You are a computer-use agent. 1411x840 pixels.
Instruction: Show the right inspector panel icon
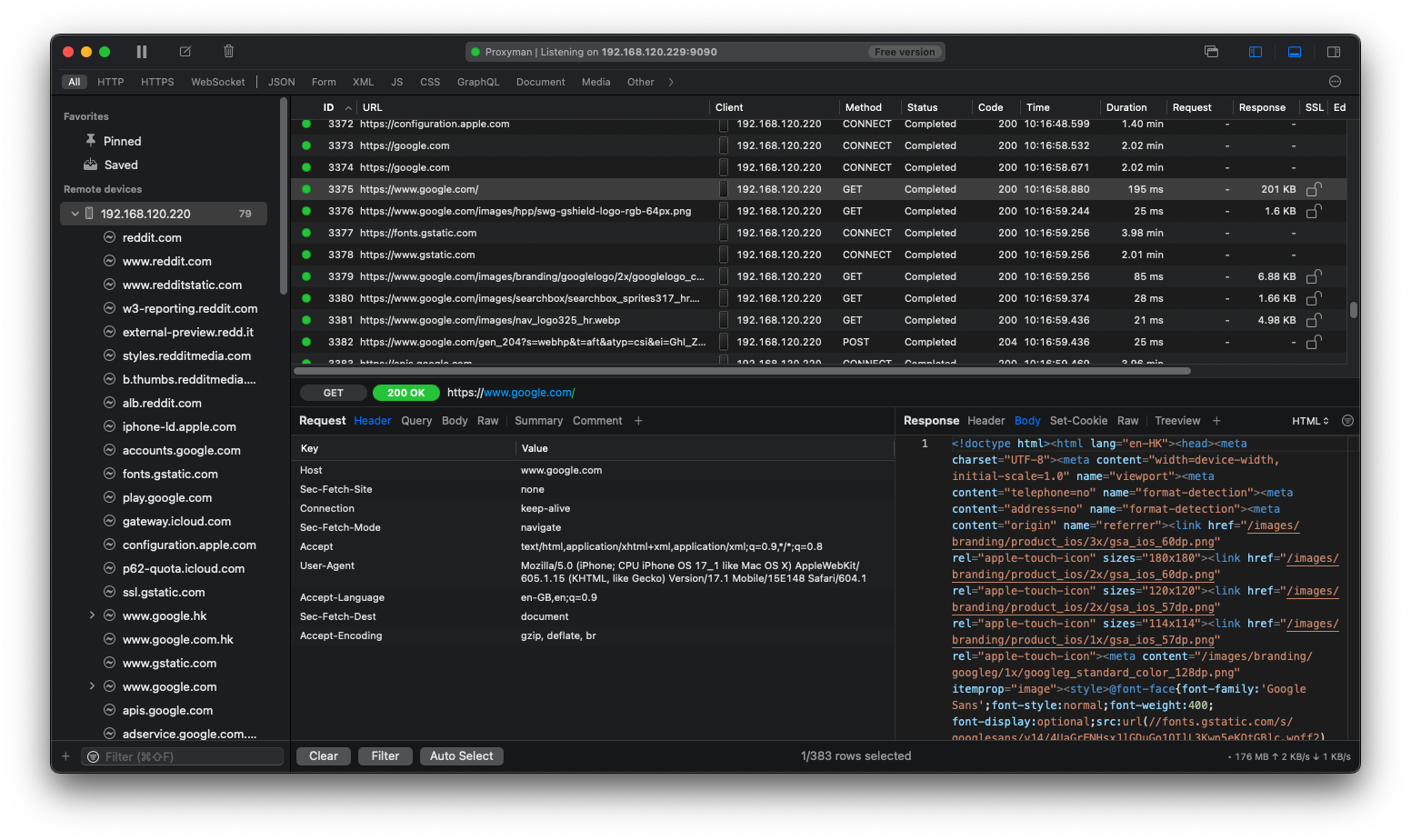point(1334,52)
